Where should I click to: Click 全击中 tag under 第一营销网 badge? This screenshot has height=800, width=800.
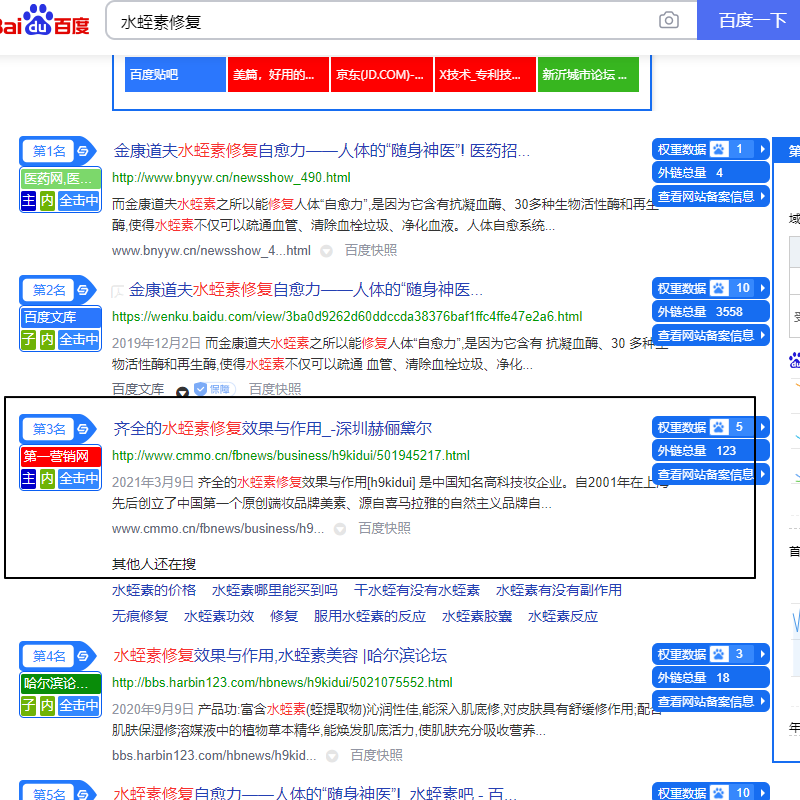79,479
